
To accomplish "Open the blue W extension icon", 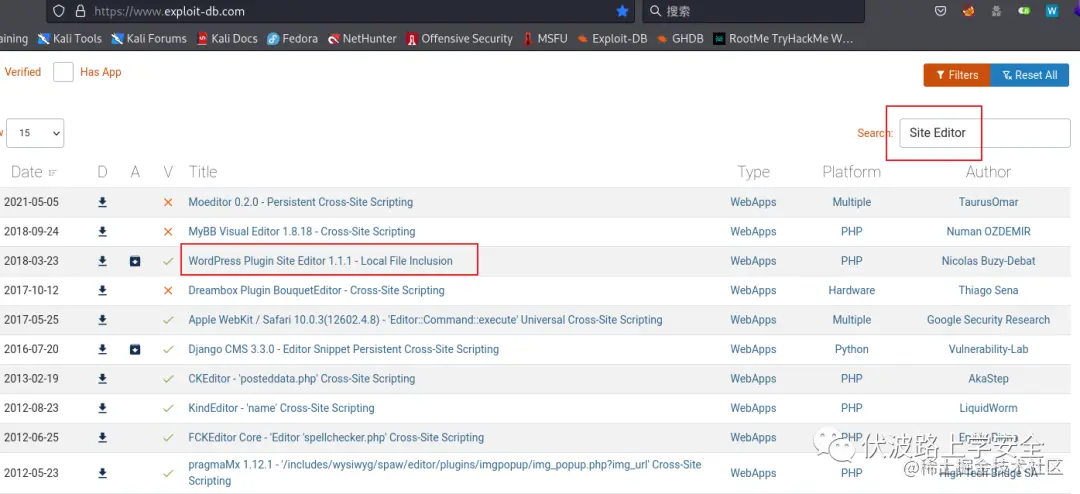I will (x=1052, y=11).
